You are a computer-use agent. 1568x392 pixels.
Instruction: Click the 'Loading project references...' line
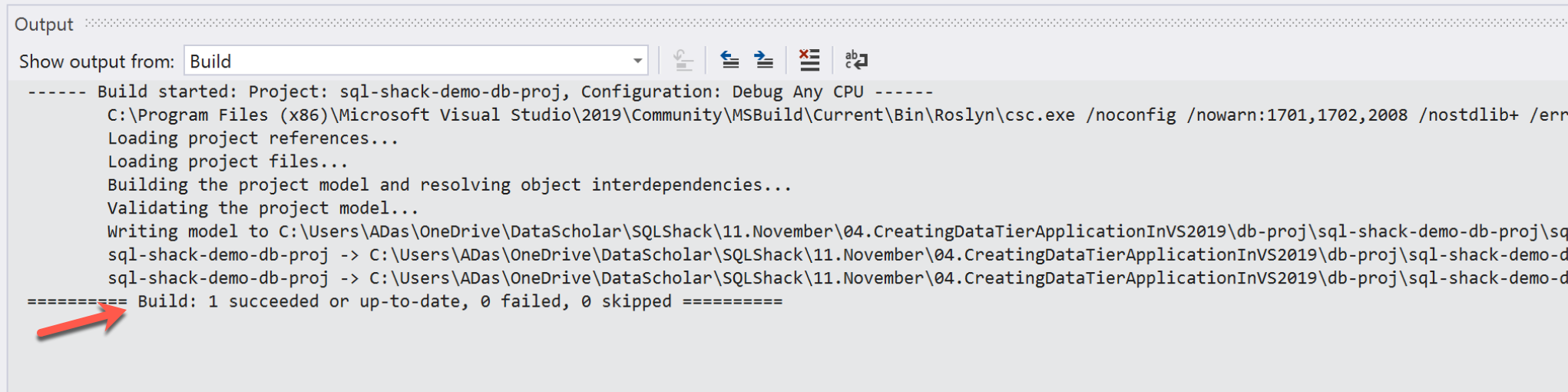point(253,138)
